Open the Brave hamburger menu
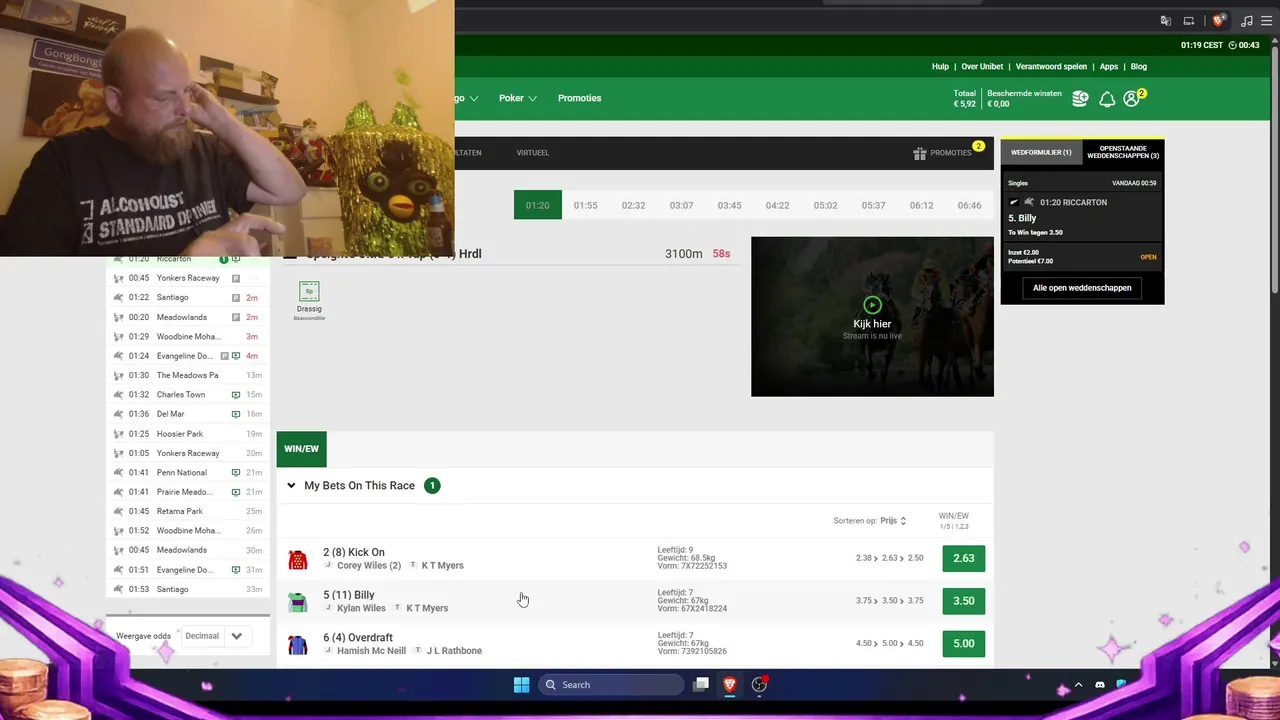This screenshot has height=720, width=1280. pyautogui.click(x=1266, y=20)
